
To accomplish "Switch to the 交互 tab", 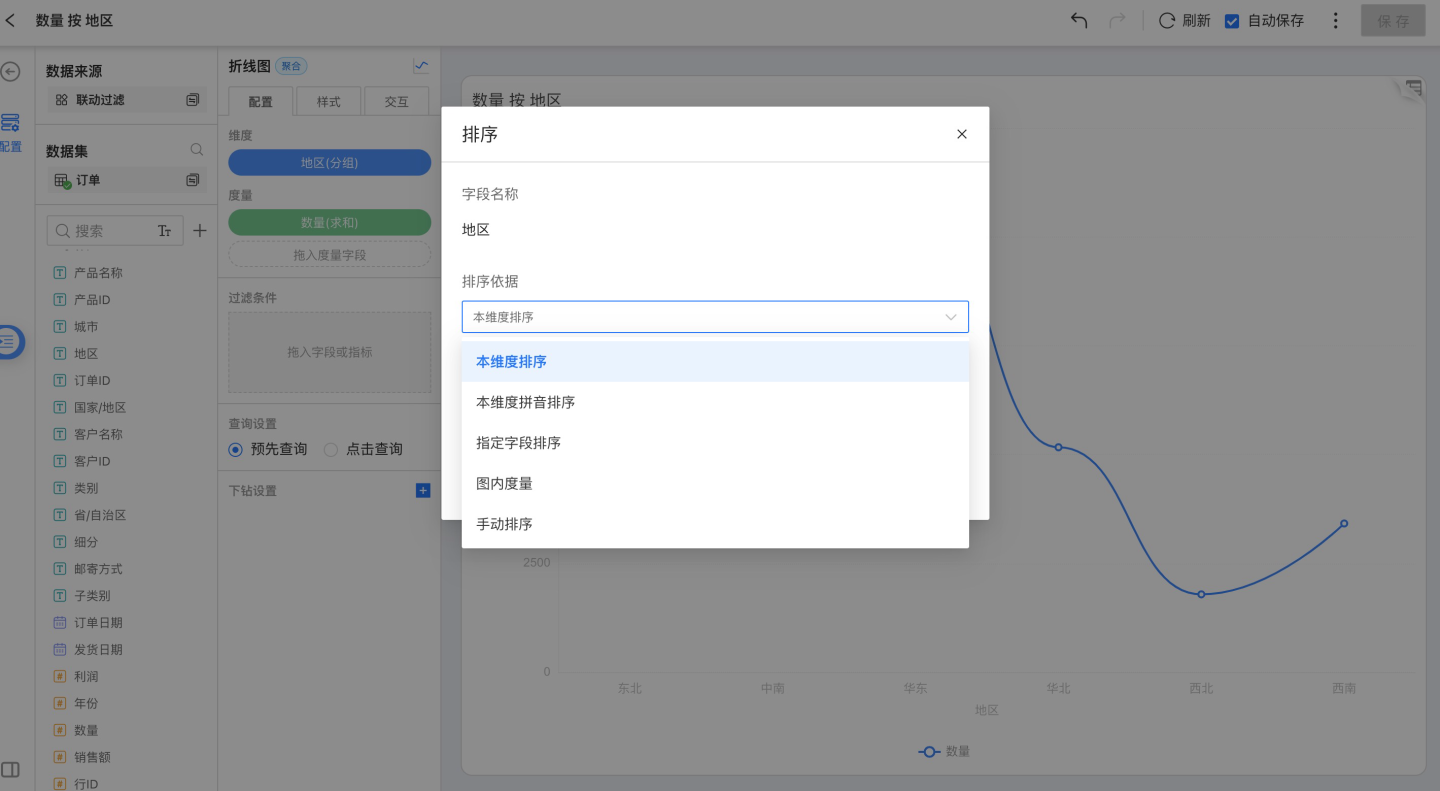I will point(396,102).
